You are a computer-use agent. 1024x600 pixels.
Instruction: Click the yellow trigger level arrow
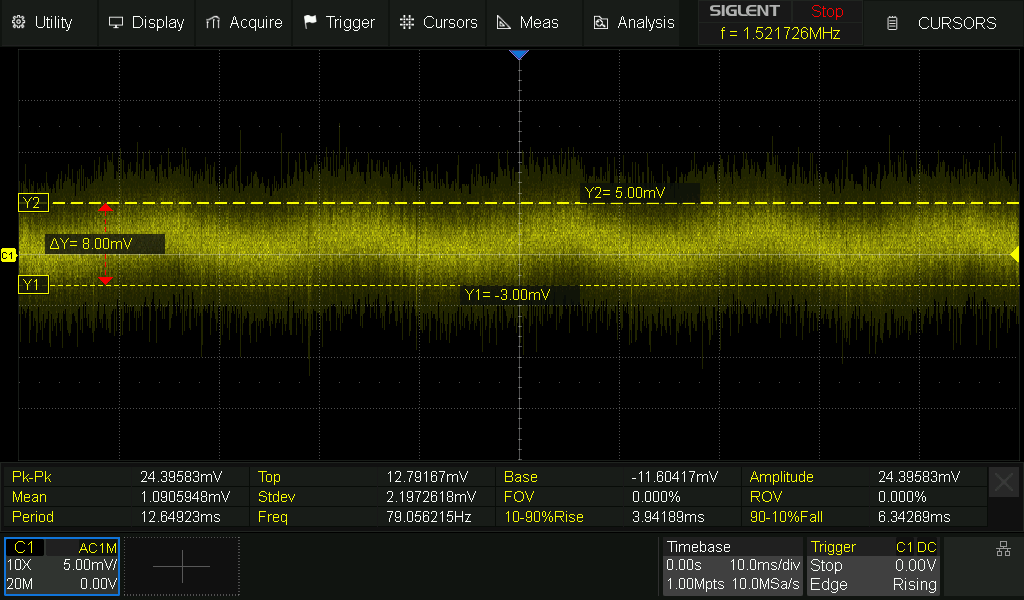[1015, 254]
